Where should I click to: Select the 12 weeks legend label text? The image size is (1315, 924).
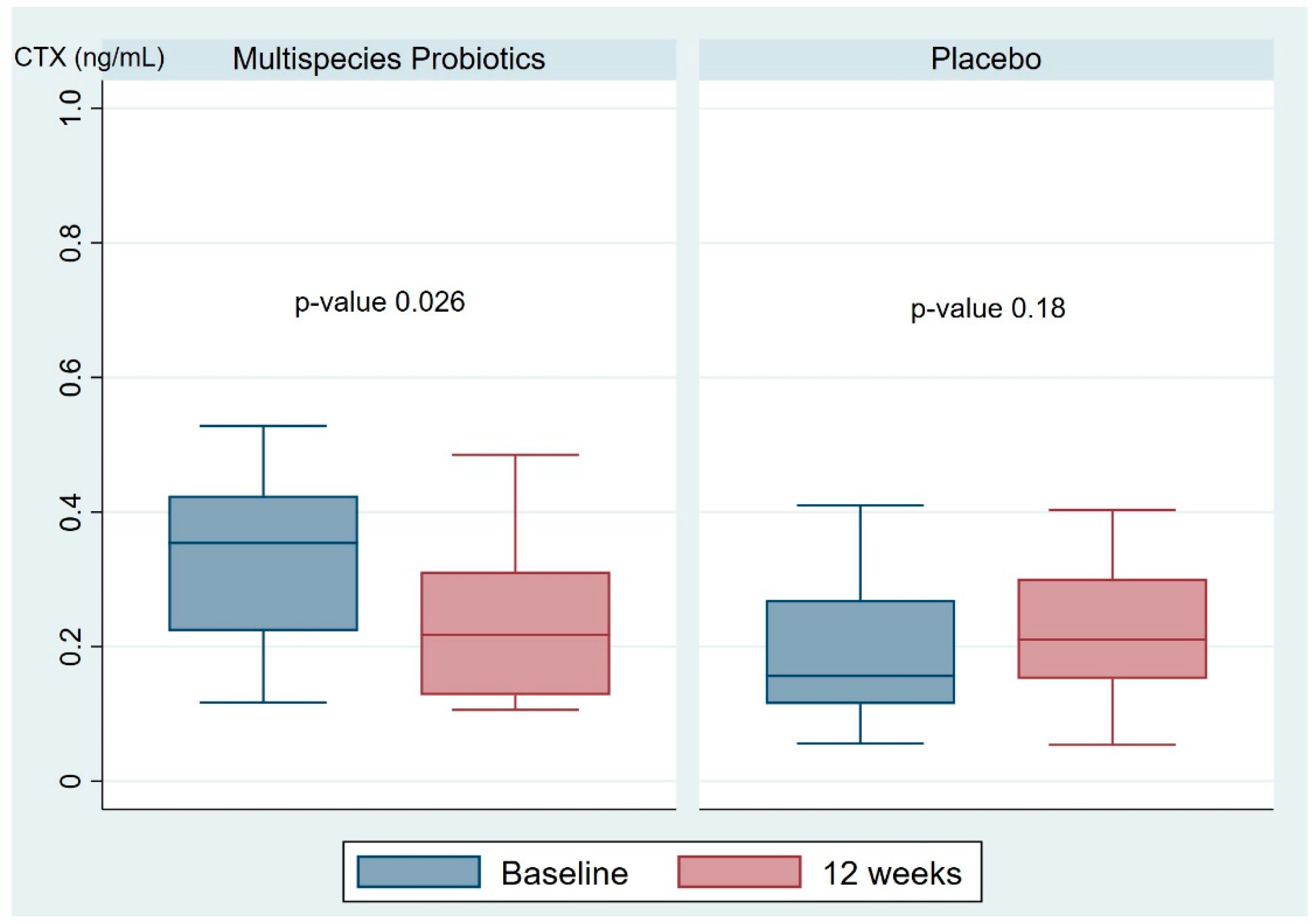(x=892, y=874)
